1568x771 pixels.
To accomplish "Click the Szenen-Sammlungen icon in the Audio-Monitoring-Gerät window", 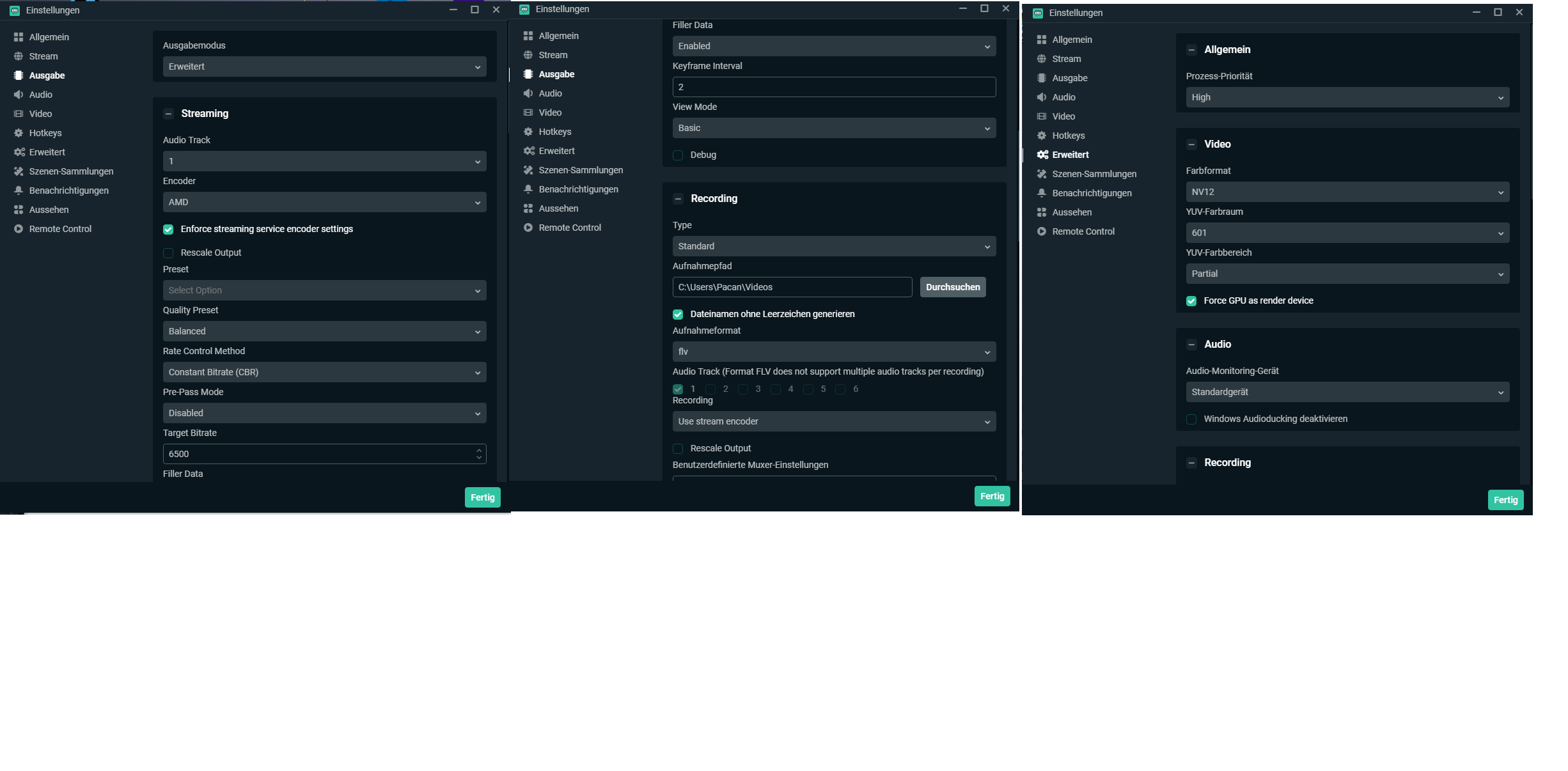I will [x=1042, y=174].
